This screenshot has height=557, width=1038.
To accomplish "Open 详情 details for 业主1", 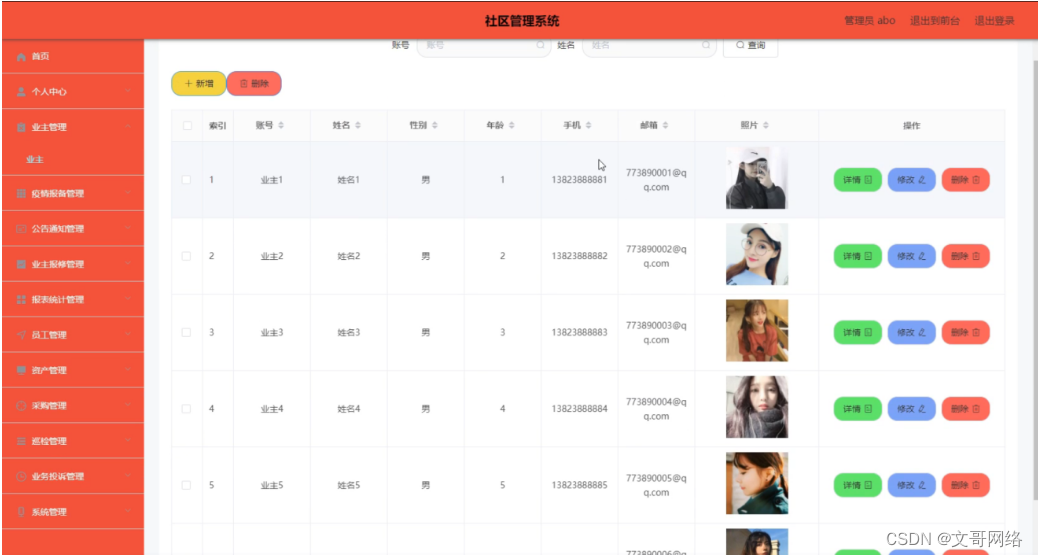I will 857,179.
